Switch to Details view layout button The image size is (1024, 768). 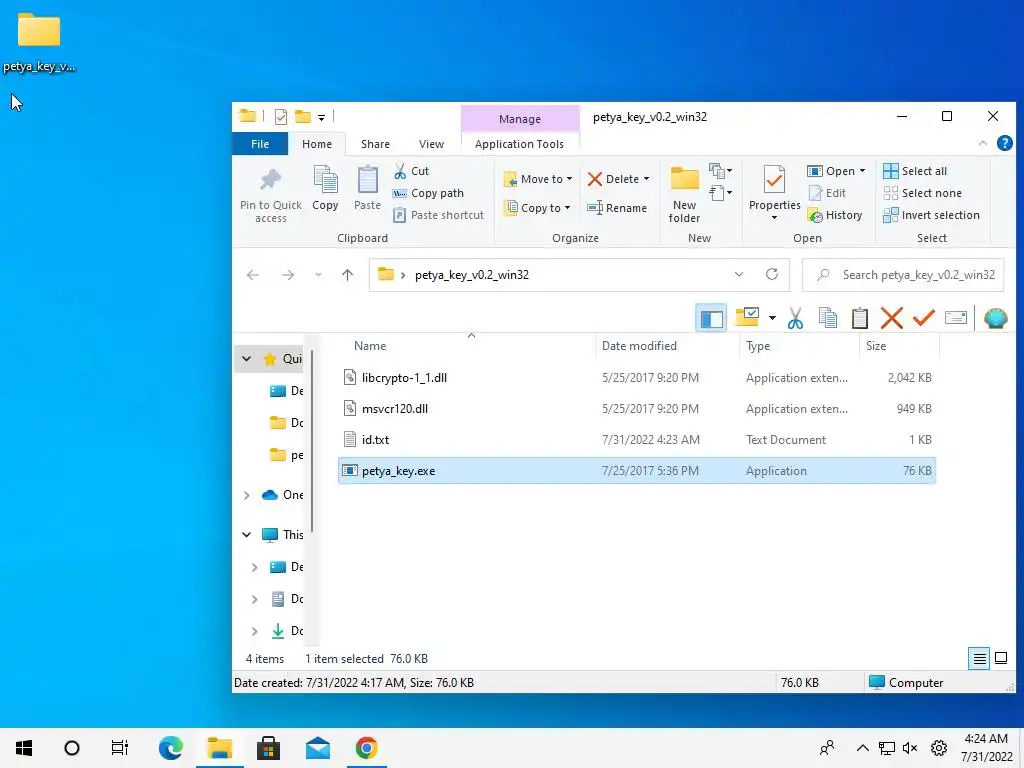(x=979, y=658)
